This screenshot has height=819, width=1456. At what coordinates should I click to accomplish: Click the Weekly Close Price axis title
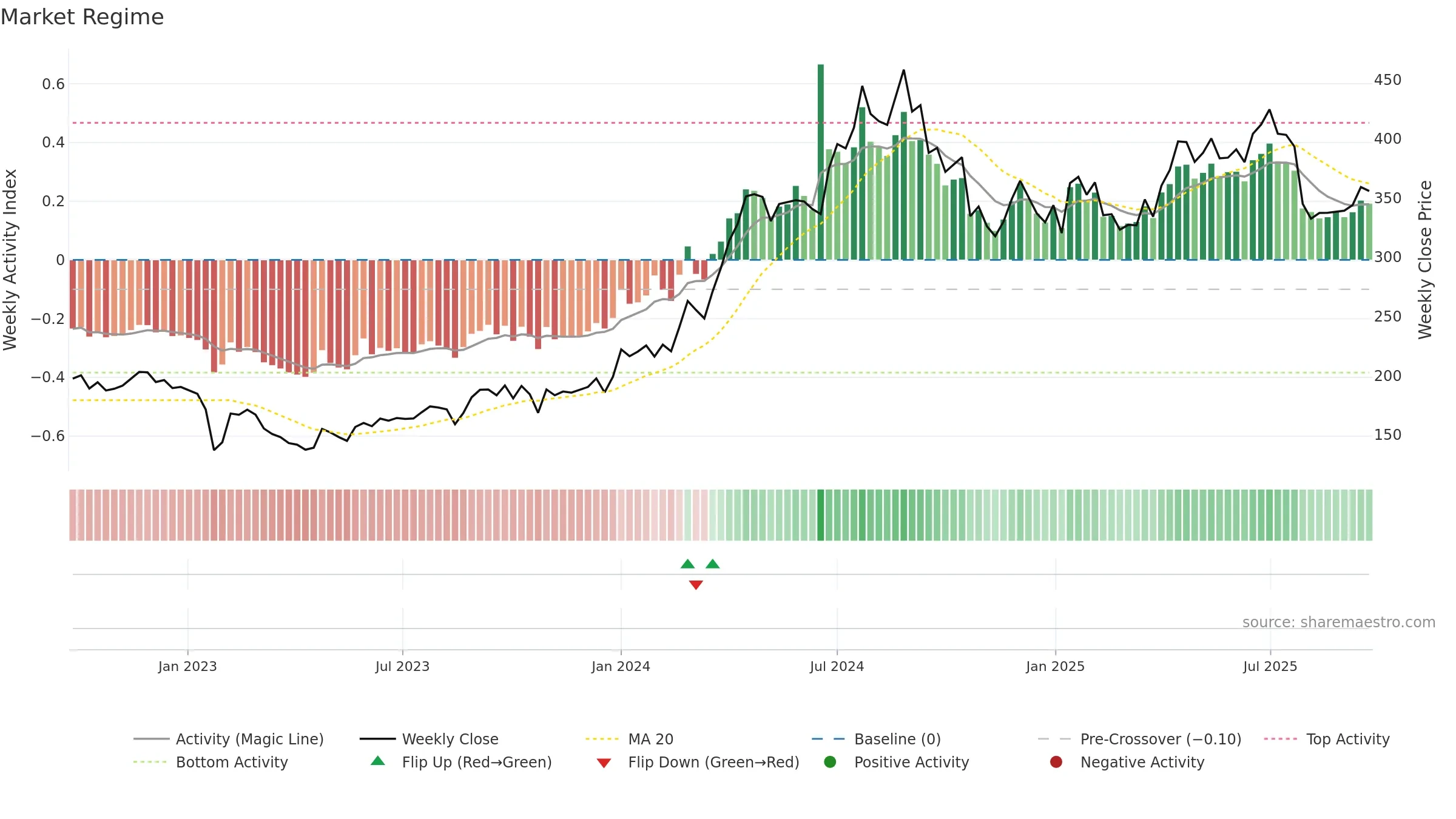[1424, 260]
